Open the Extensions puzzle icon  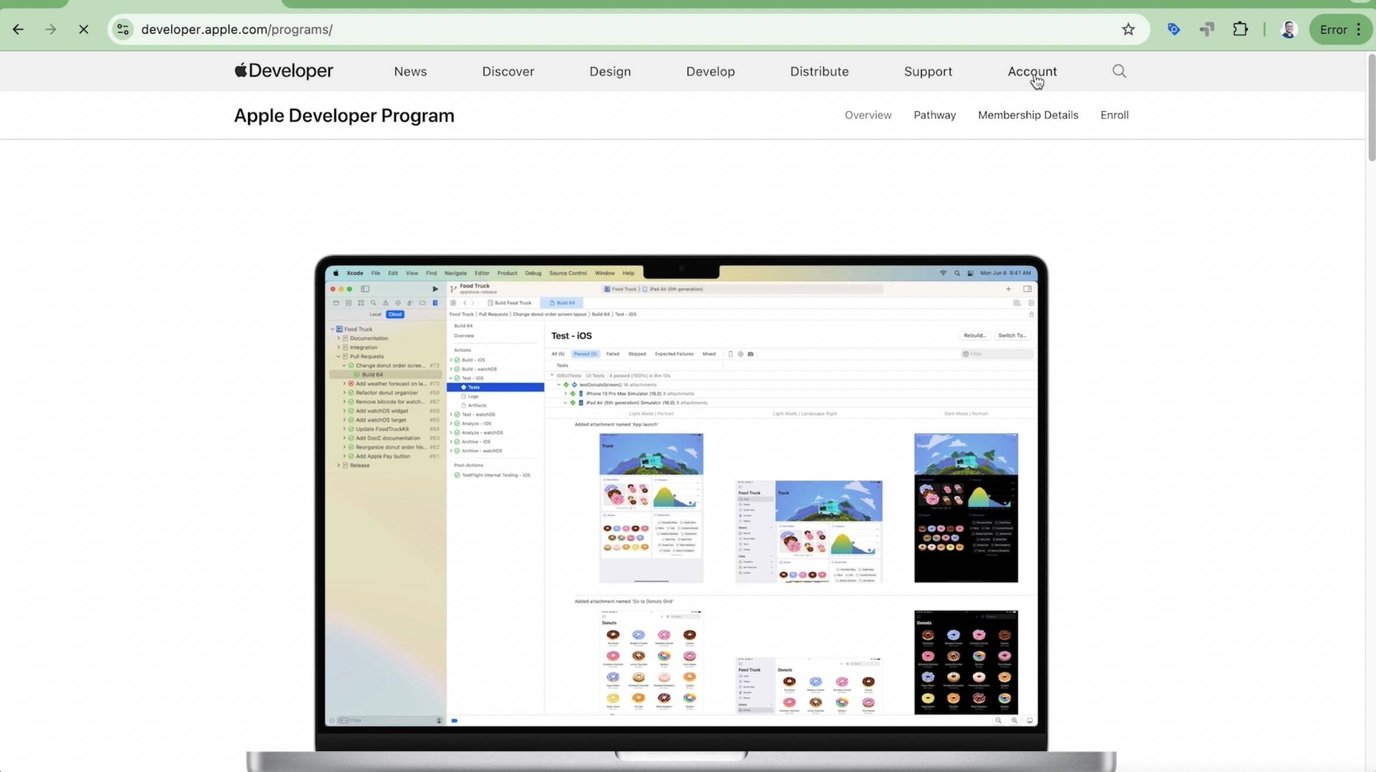point(1240,29)
